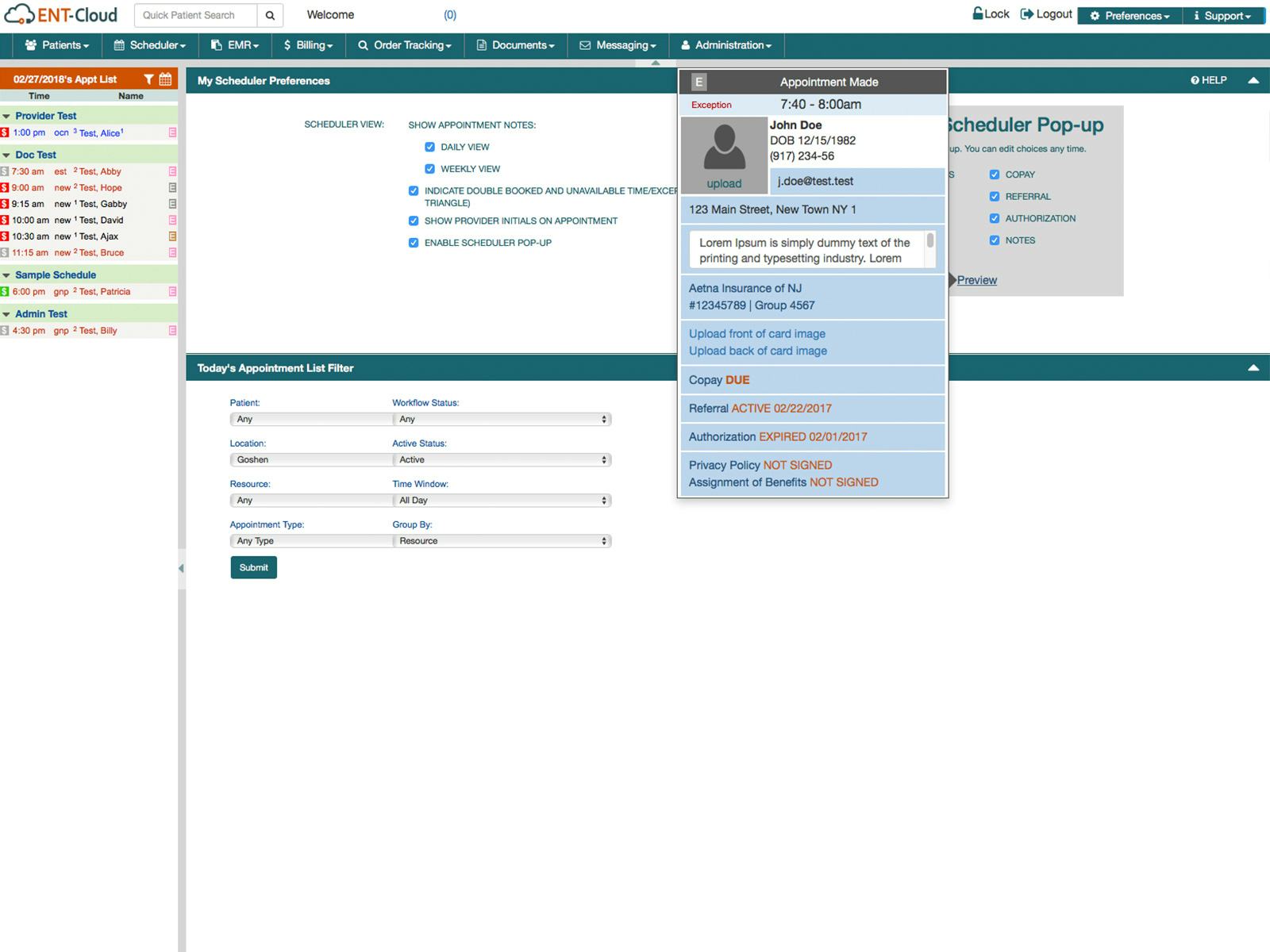Open the HELP icon in scheduler preferences
This screenshot has height=952, width=1270.
tap(1195, 80)
